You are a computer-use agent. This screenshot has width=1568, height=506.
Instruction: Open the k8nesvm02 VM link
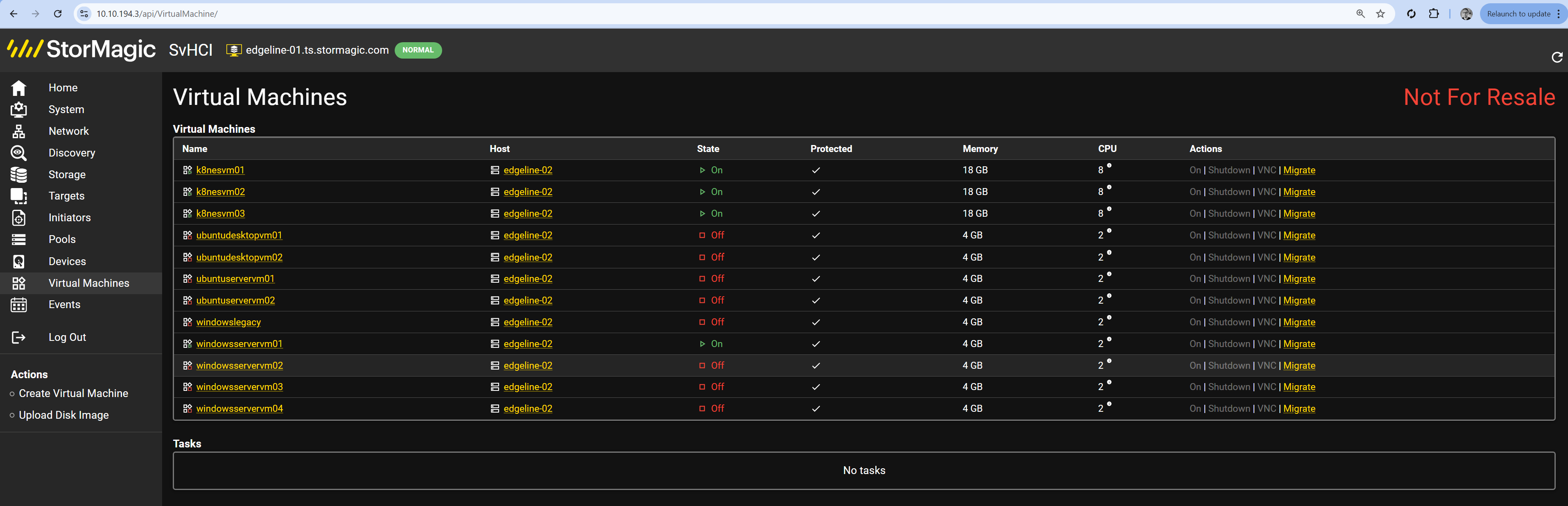tap(220, 192)
